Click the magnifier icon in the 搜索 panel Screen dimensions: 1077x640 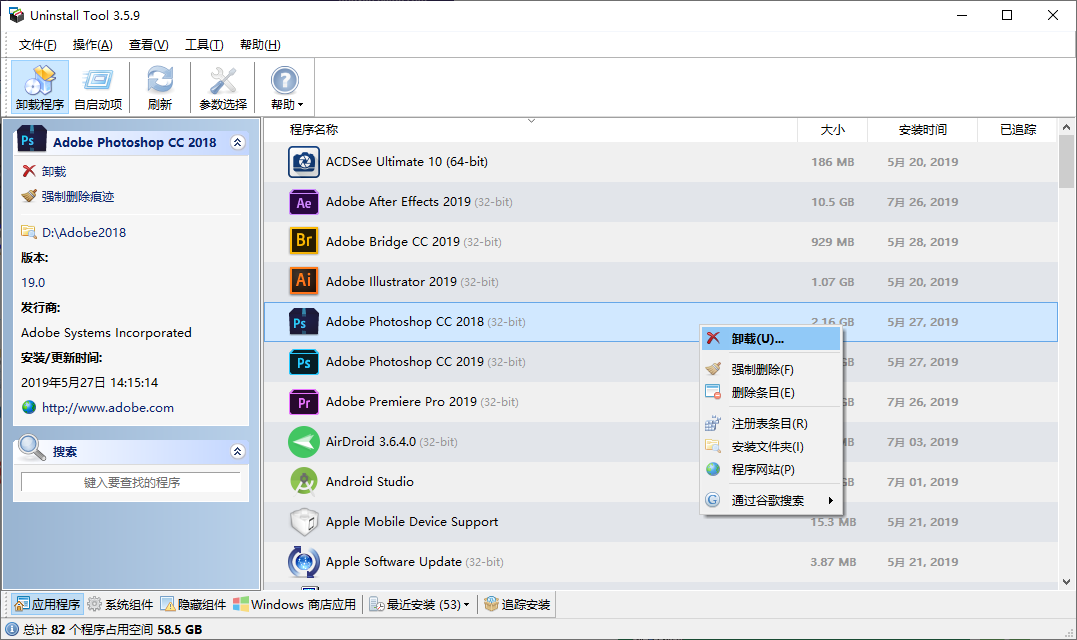pos(32,448)
